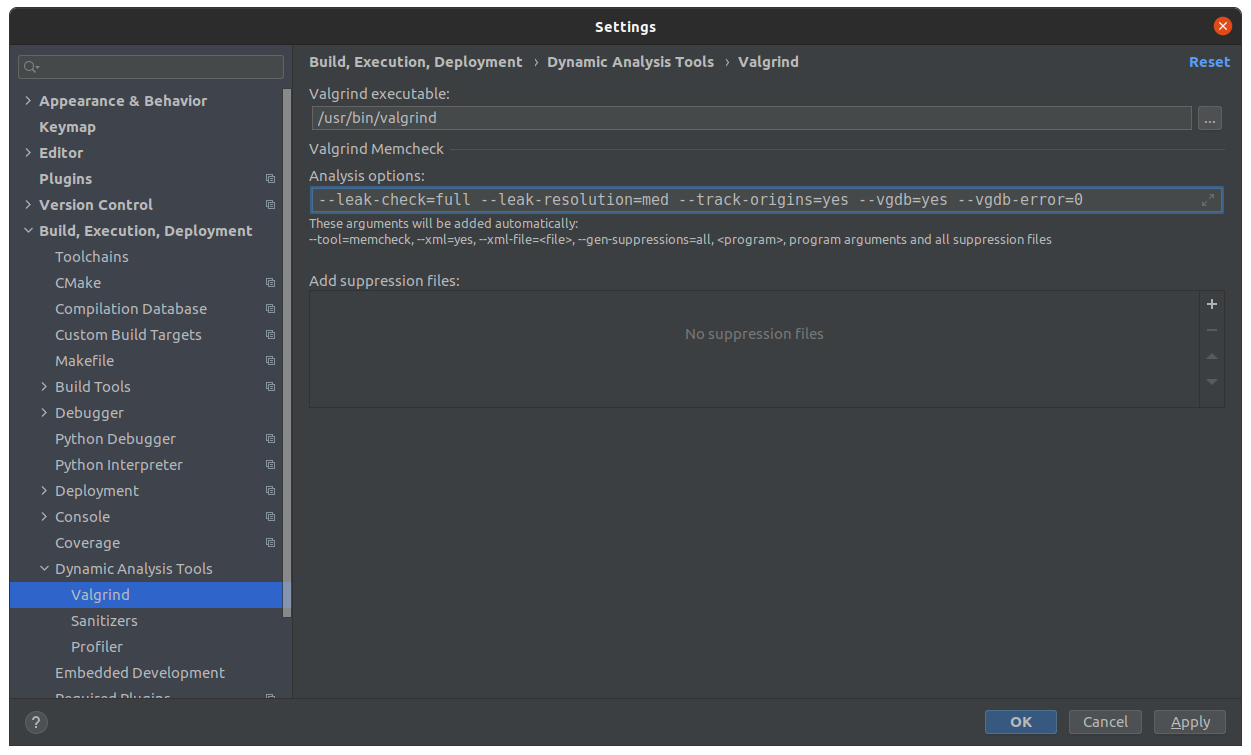Click the search magnifier icon in settings
Image resolution: width=1251 pixels, height=755 pixels.
(x=31, y=67)
